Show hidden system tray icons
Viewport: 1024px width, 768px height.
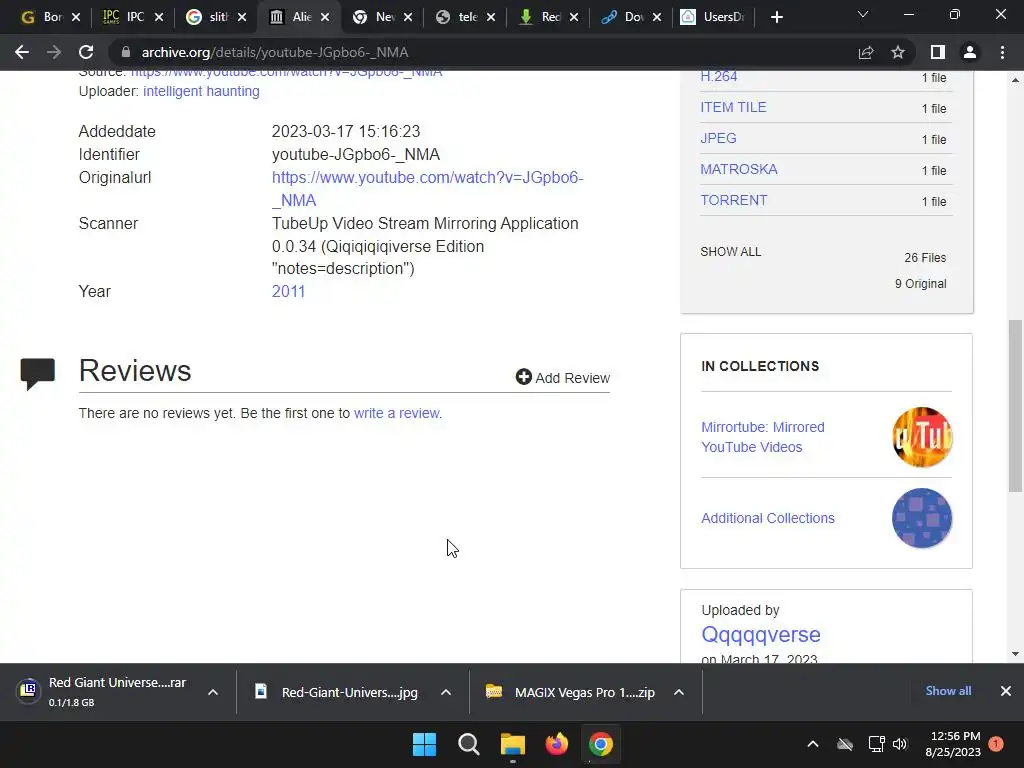pos(813,744)
